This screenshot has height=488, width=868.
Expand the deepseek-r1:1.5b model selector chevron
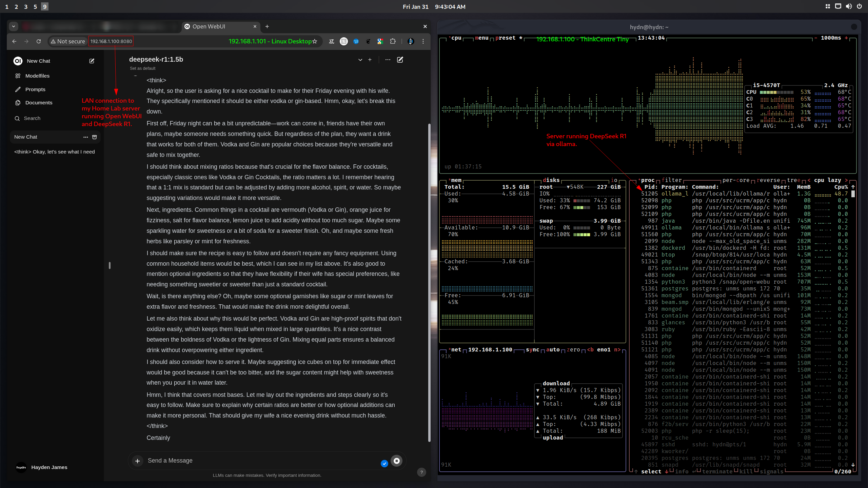pyautogui.click(x=360, y=60)
